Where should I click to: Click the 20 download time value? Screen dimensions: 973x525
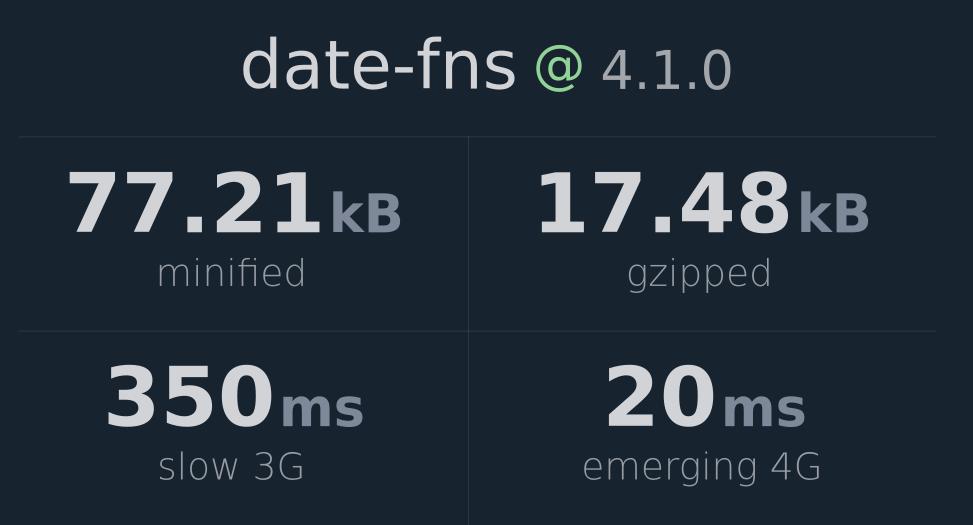tap(660, 397)
